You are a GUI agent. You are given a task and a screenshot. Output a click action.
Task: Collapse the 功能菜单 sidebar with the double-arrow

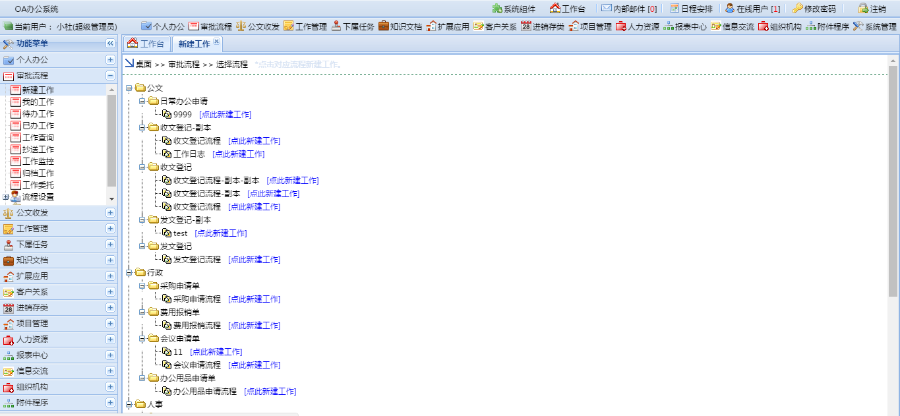[110, 44]
